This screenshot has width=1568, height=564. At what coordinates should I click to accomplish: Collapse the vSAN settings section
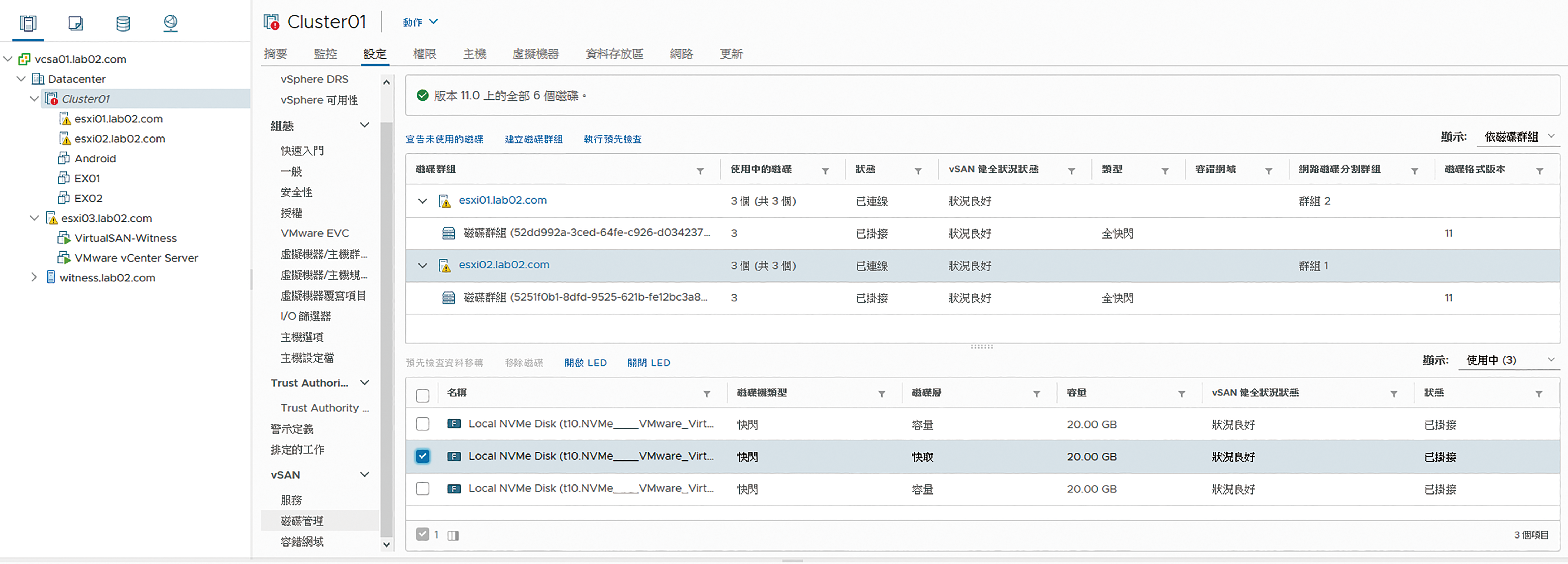pos(365,475)
